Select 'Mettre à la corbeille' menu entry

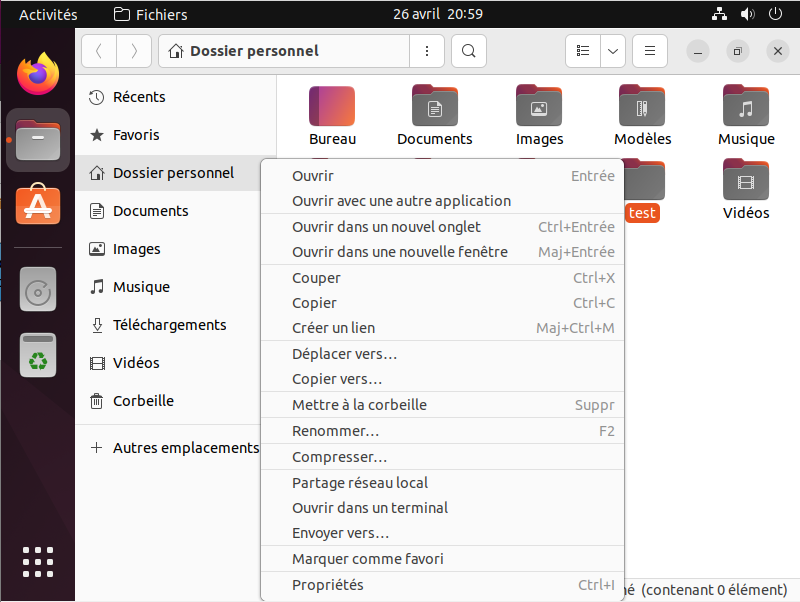pos(359,405)
